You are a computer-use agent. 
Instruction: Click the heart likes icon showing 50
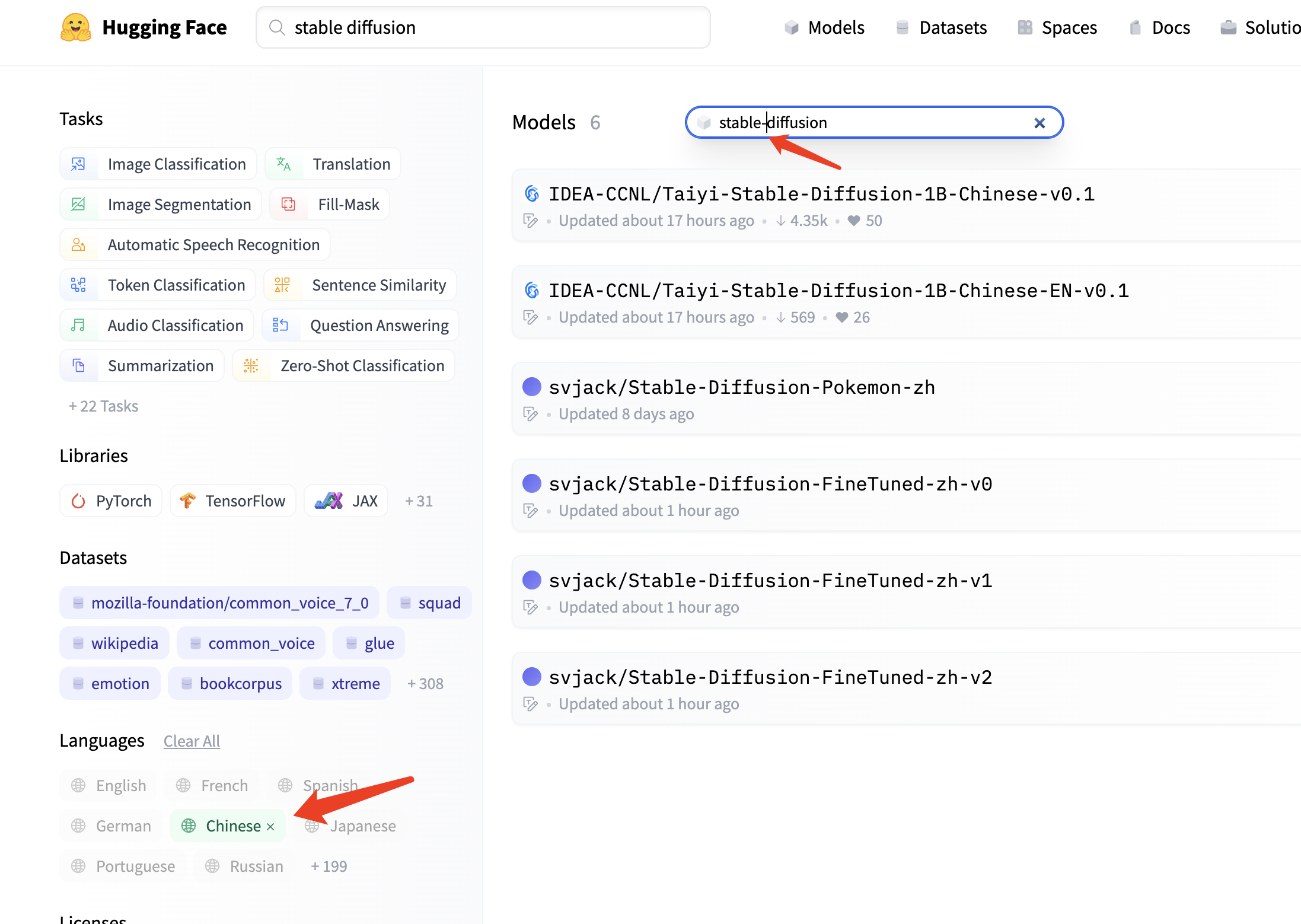click(854, 221)
